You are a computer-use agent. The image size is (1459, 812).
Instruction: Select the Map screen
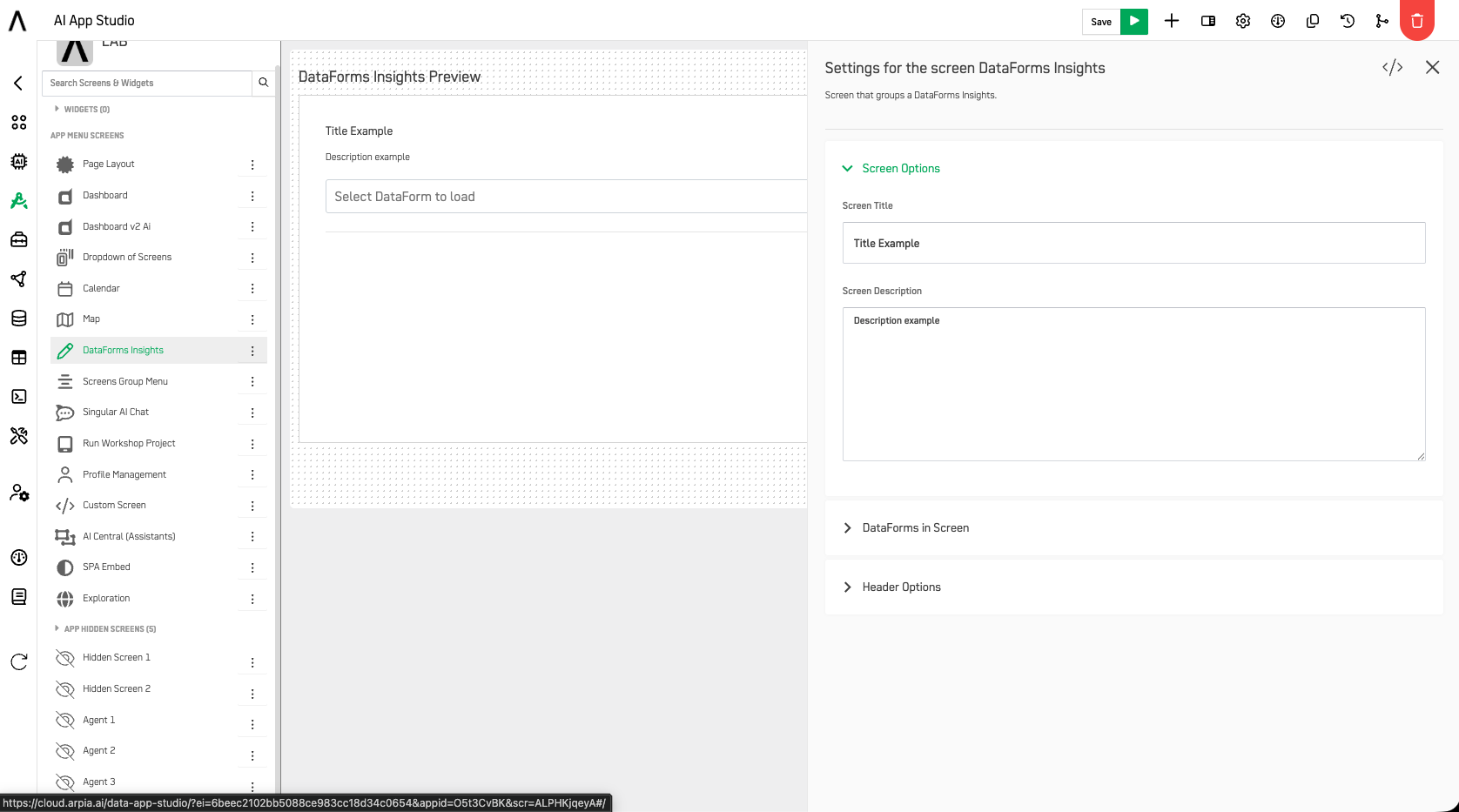pyautogui.click(x=91, y=319)
